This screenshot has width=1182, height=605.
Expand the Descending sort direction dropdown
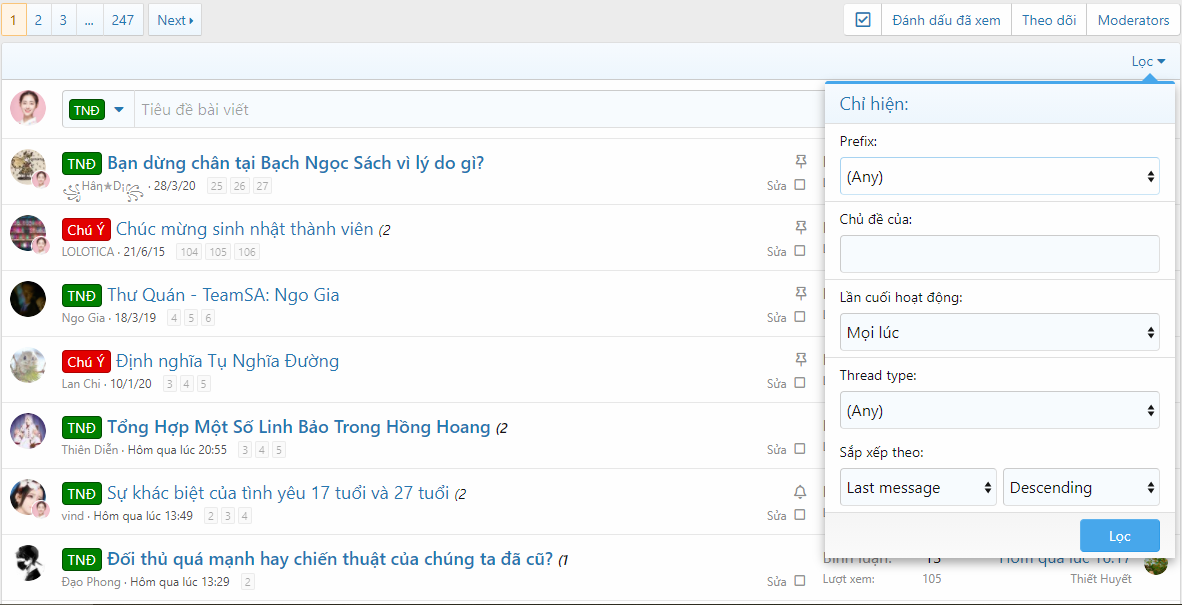point(1081,488)
